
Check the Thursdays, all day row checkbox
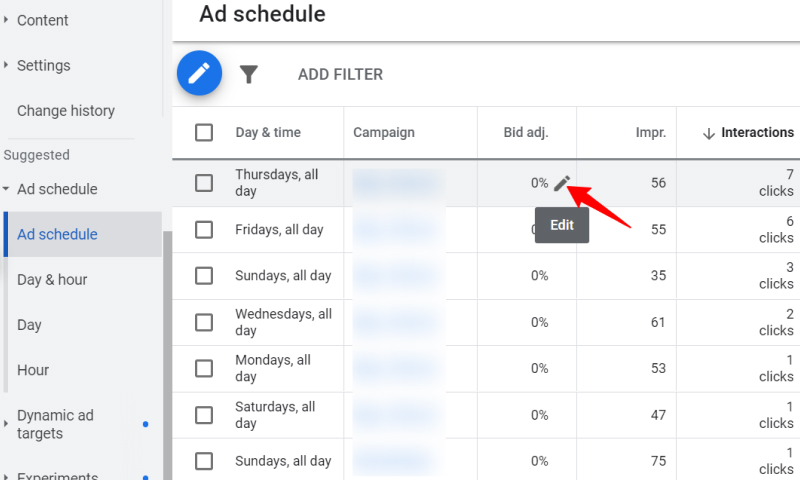pyautogui.click(x=204, y=183)
